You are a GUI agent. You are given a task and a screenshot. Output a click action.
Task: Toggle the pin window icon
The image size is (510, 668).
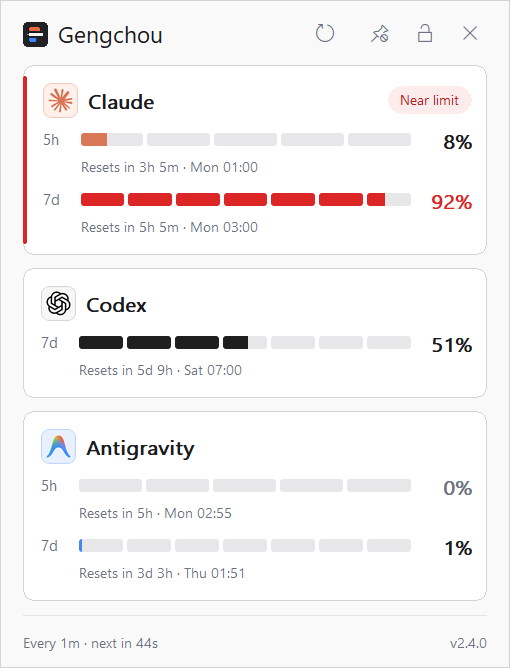(379, 34)
